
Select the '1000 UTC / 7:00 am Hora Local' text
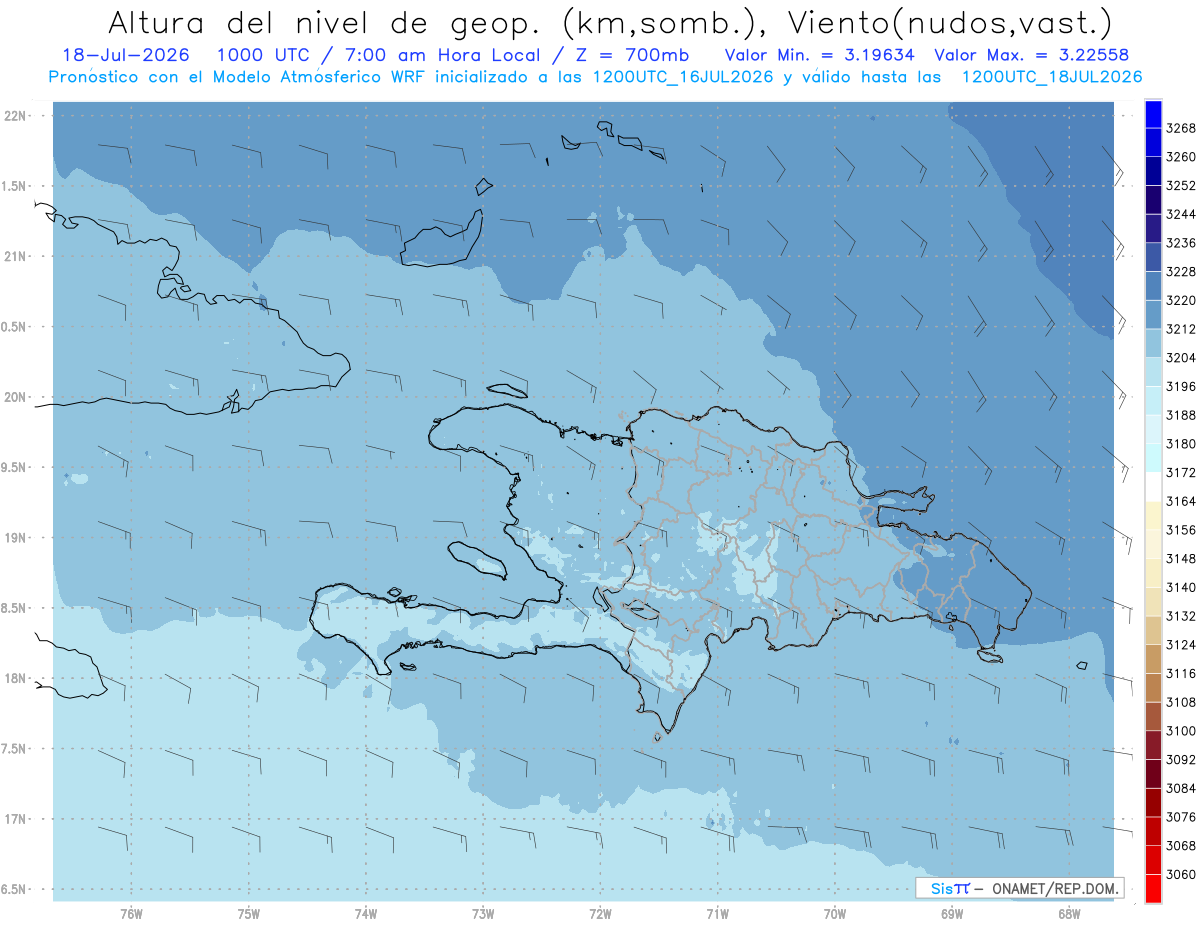[x=385, y=55]
